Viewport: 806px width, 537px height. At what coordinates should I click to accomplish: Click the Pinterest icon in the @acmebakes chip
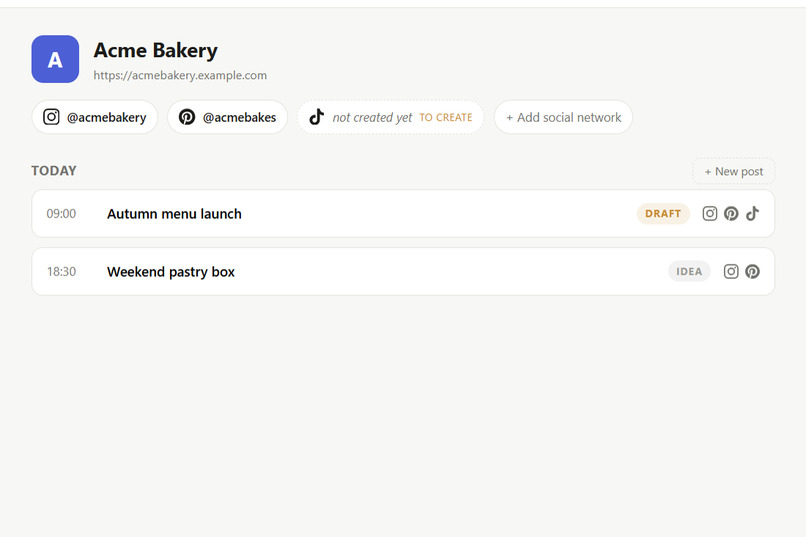coord(187,117)
